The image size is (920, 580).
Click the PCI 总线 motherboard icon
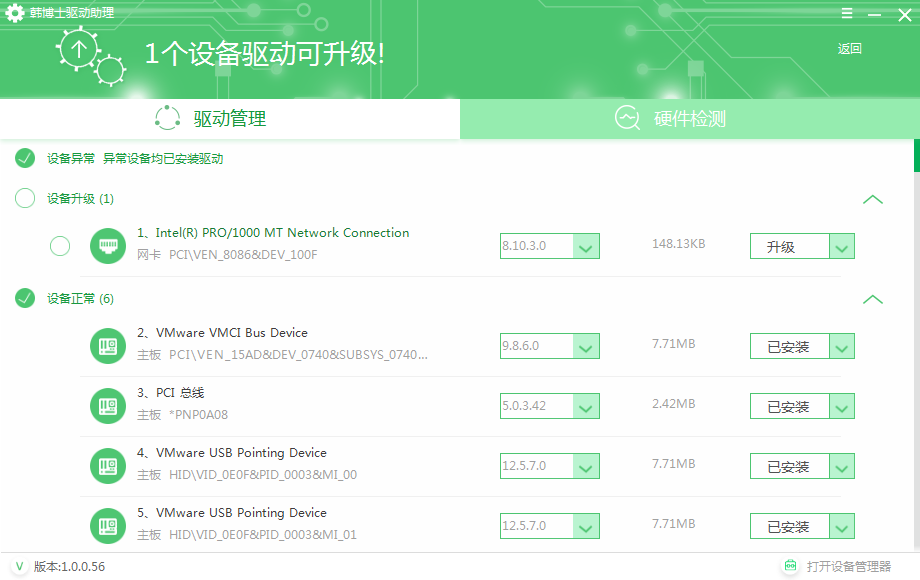click(107, 406)
